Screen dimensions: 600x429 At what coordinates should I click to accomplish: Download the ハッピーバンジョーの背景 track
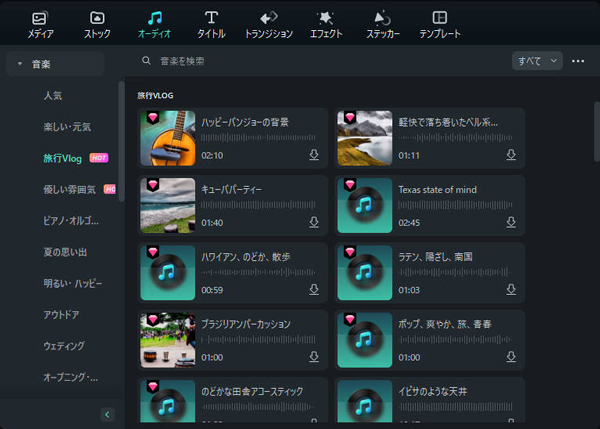pyautogui.click(x=314, y=156)
